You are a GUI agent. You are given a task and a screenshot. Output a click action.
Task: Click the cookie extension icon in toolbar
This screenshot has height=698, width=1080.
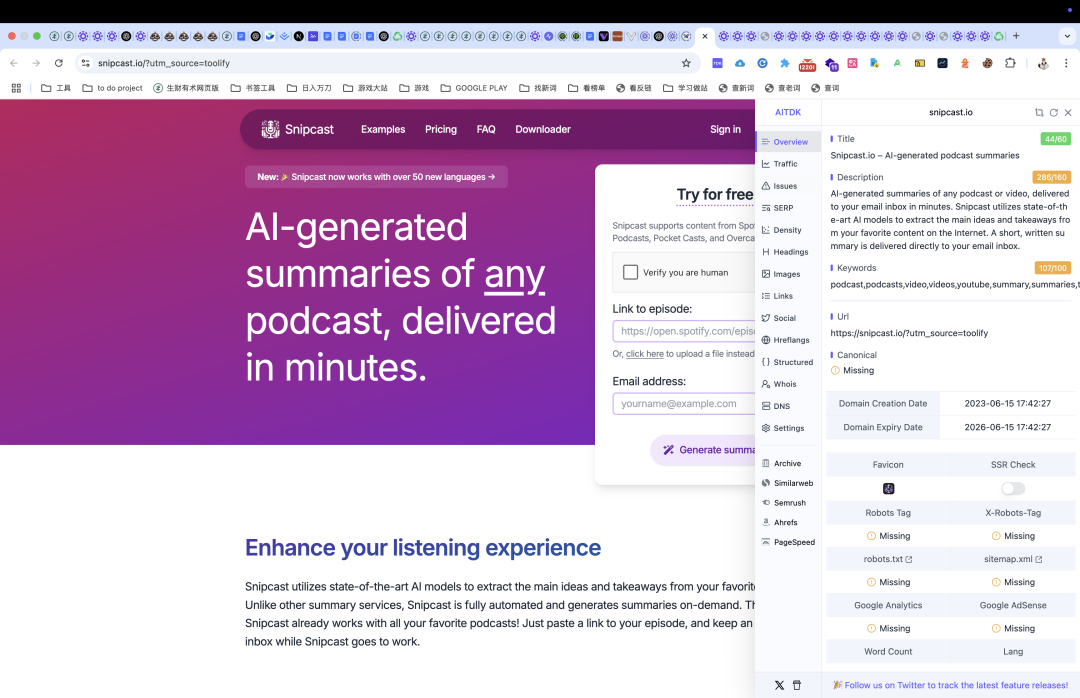pos(988,63)
